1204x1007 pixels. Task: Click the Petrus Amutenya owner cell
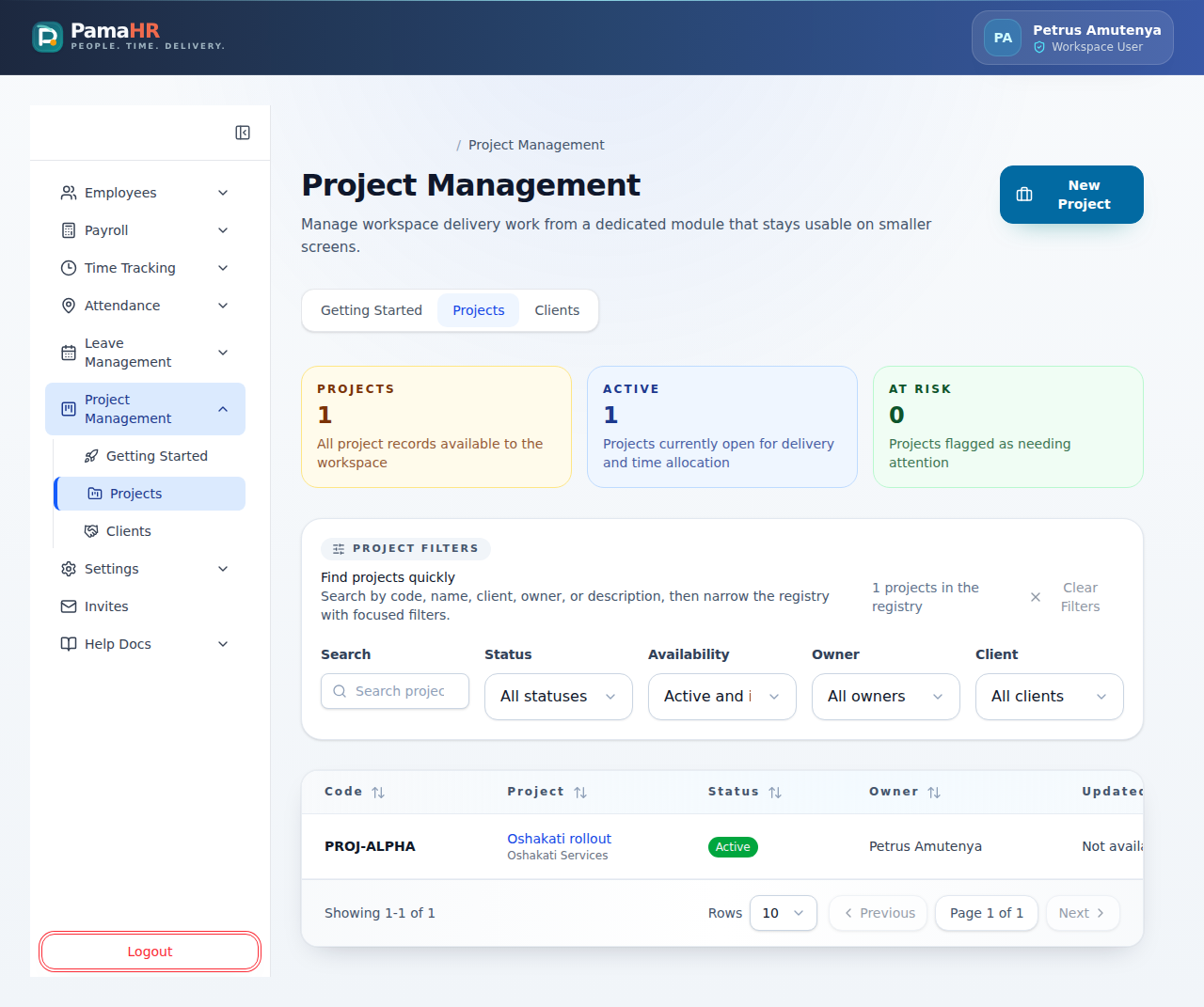point(926,846)
